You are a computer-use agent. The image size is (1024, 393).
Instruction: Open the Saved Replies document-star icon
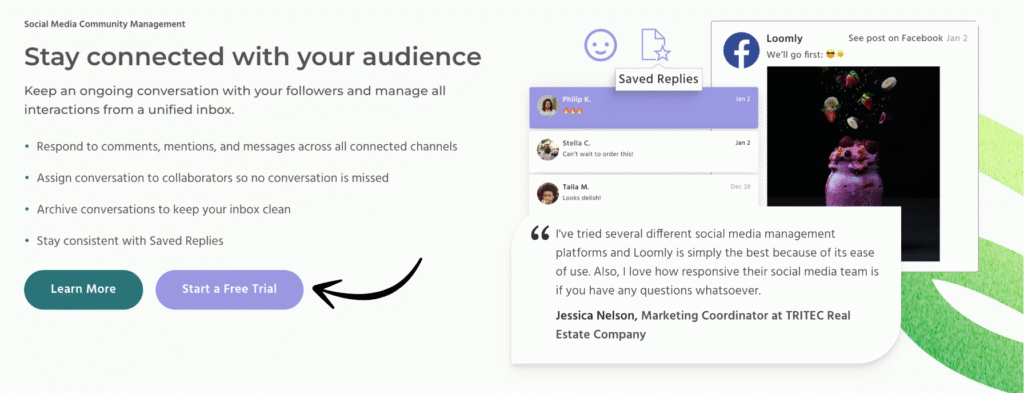tap(655, 45)
